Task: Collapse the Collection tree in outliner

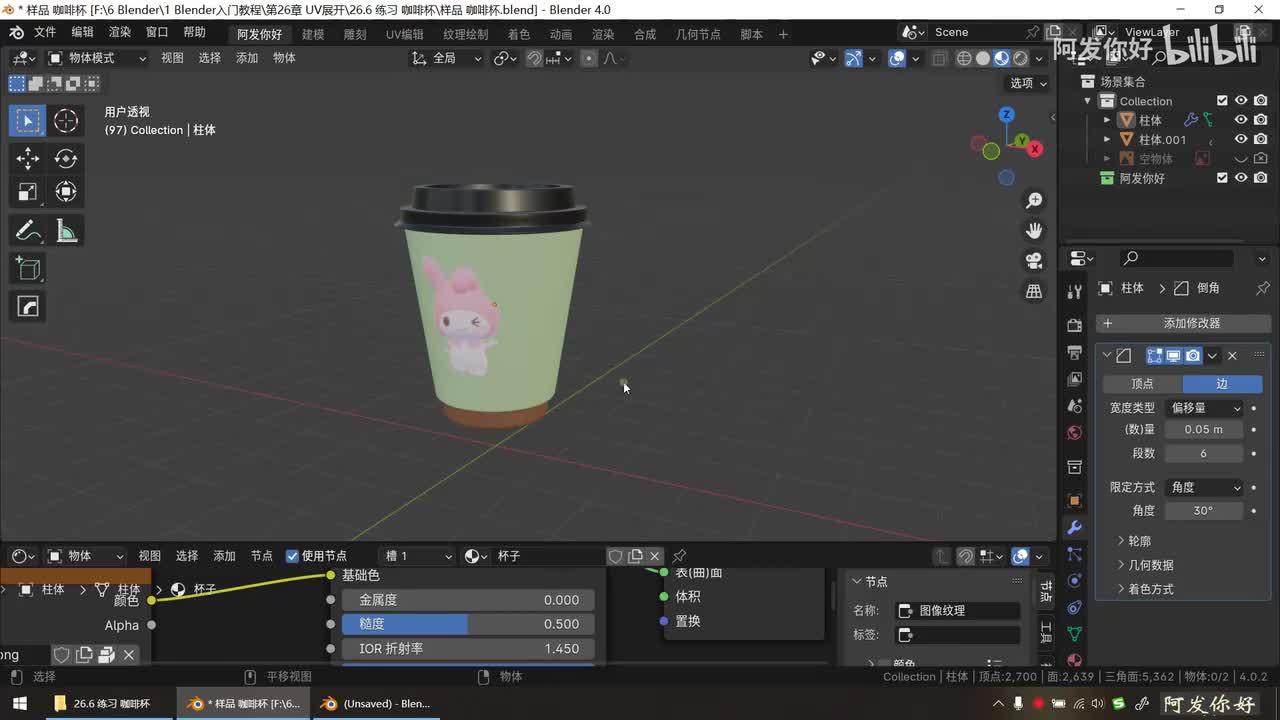Action: 1088,101
